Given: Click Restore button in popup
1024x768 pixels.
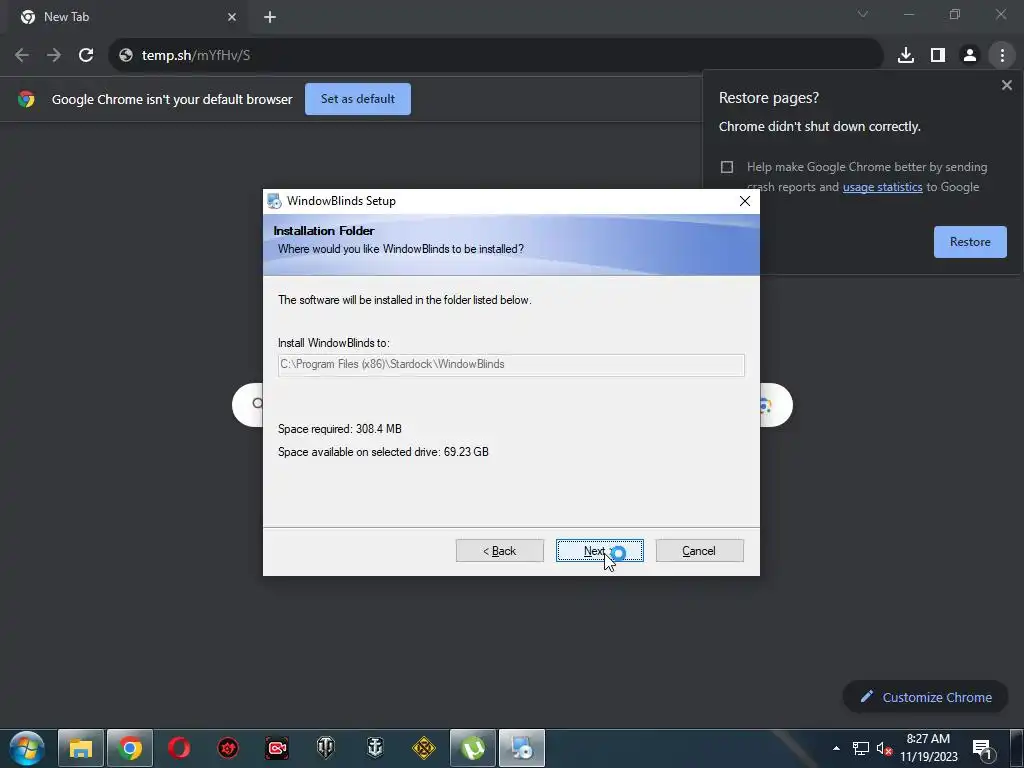Looking at the screenshot, I should pyautogui.click(x=970, y=242).
